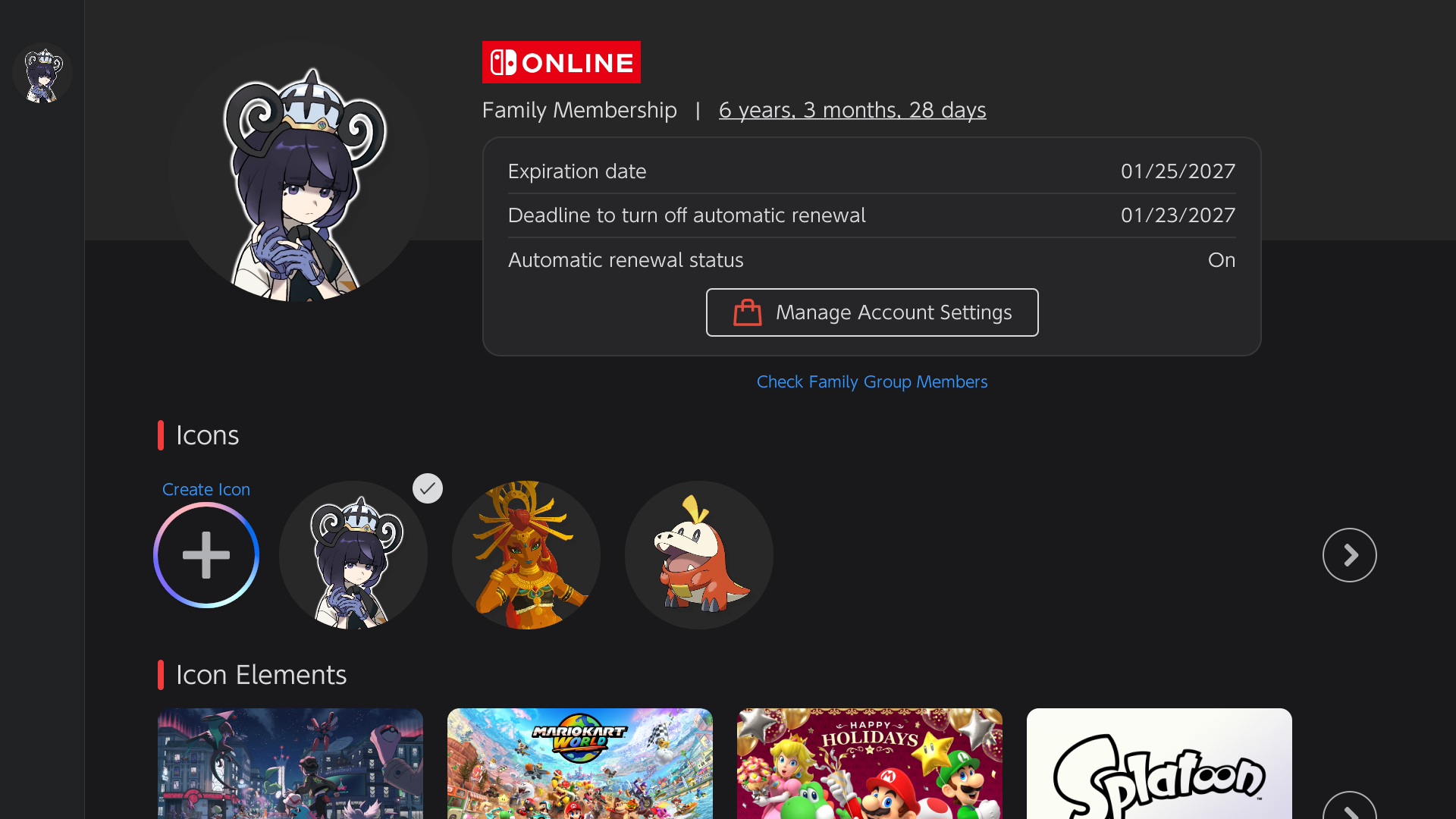Select the large profile icon picture
The image size is (1456, 819).
(x=298, y=173)
